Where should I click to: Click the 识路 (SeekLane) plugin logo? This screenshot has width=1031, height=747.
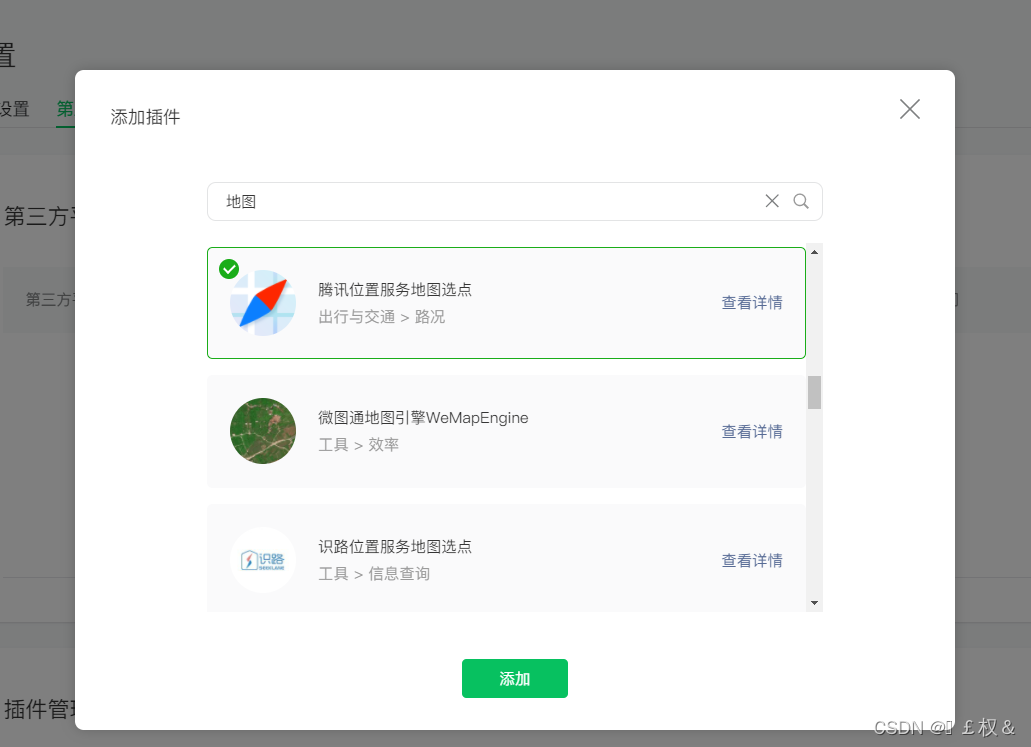[262, 560]
